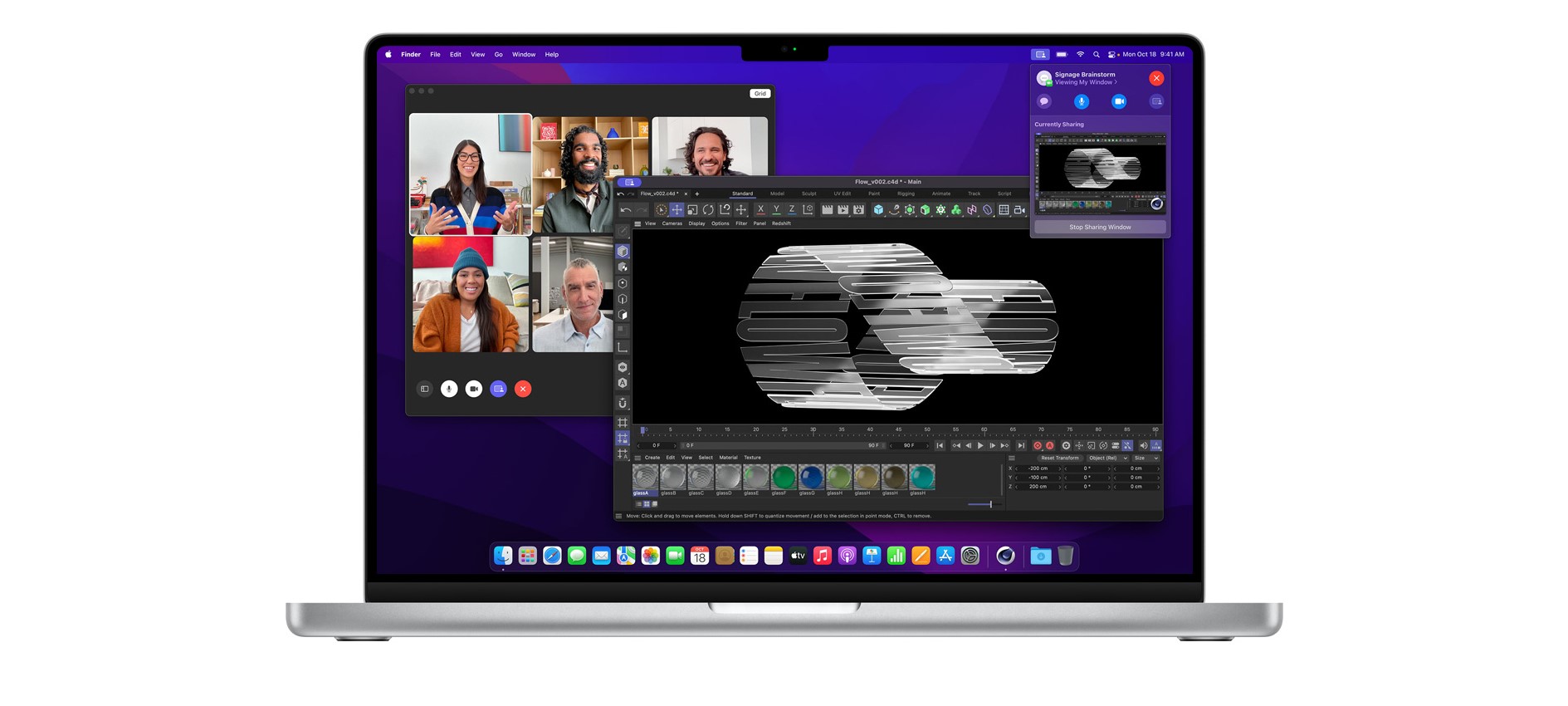Toggle video in Signage Brainstorm panel
1568x706 pixels.
(x=1119, y=101)
